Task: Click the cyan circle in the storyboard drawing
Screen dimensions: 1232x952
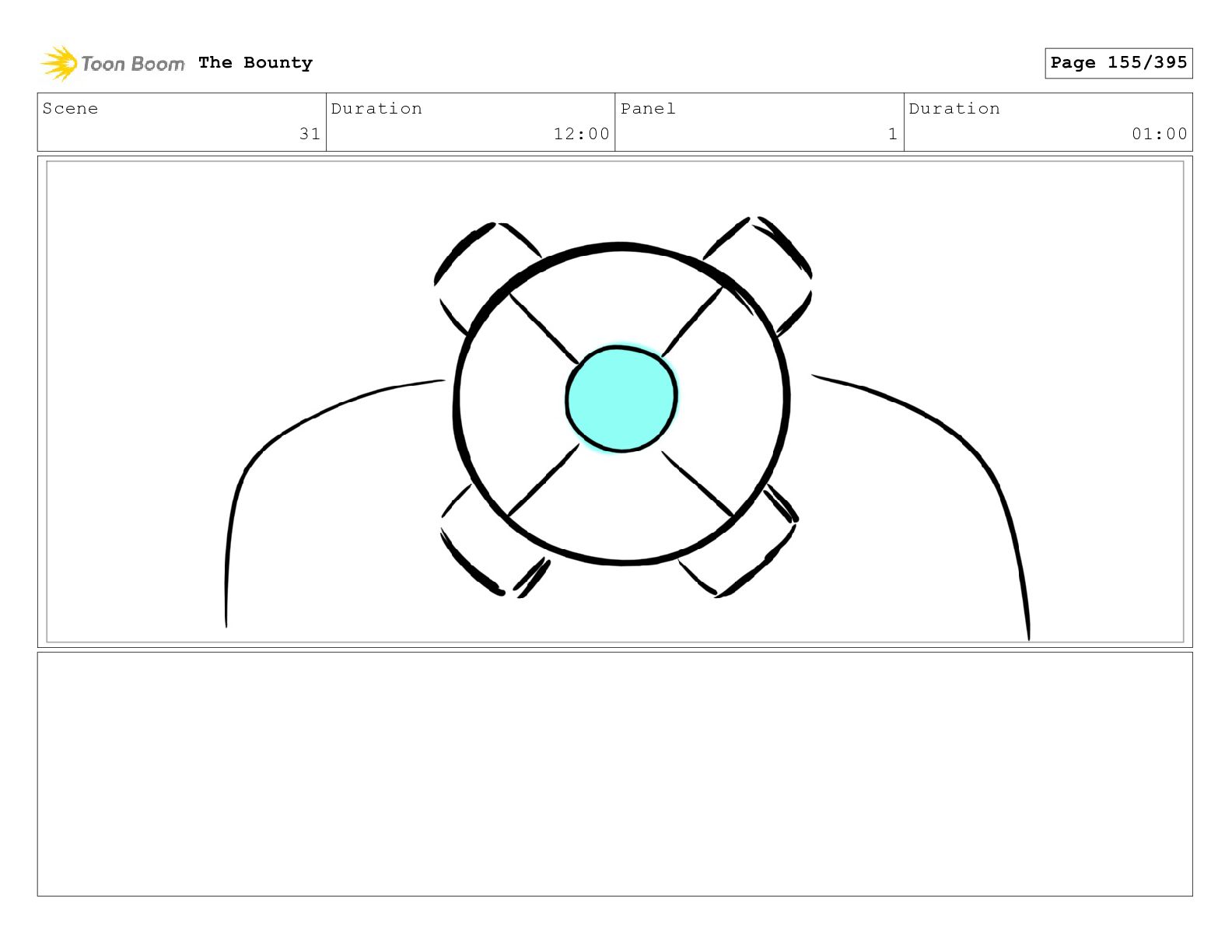Action: click(x=621, y=398)
